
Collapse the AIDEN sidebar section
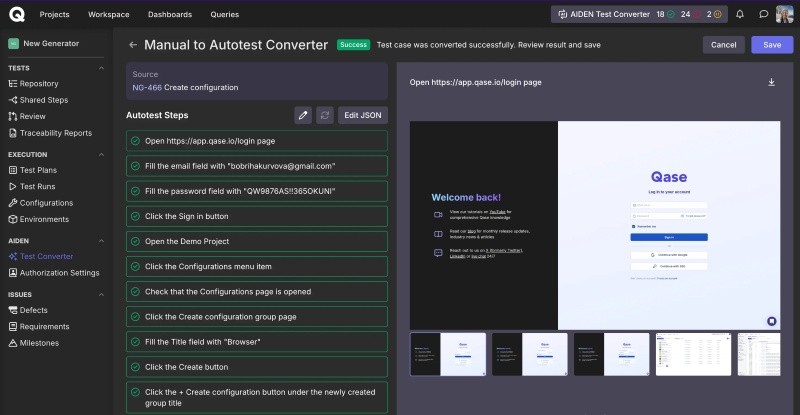coord(101,241)
